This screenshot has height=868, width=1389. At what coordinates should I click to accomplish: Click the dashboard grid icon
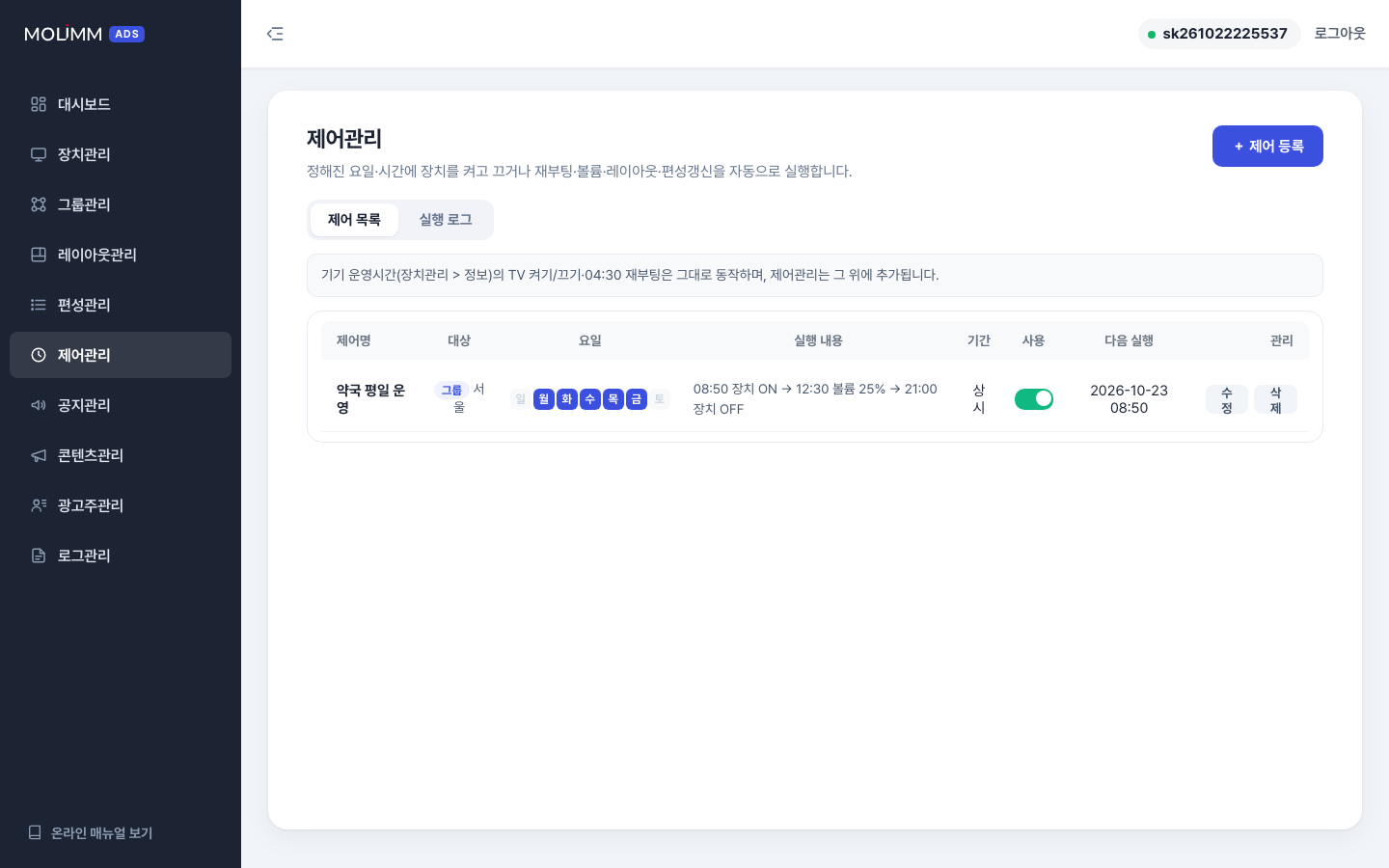point(39,104)
